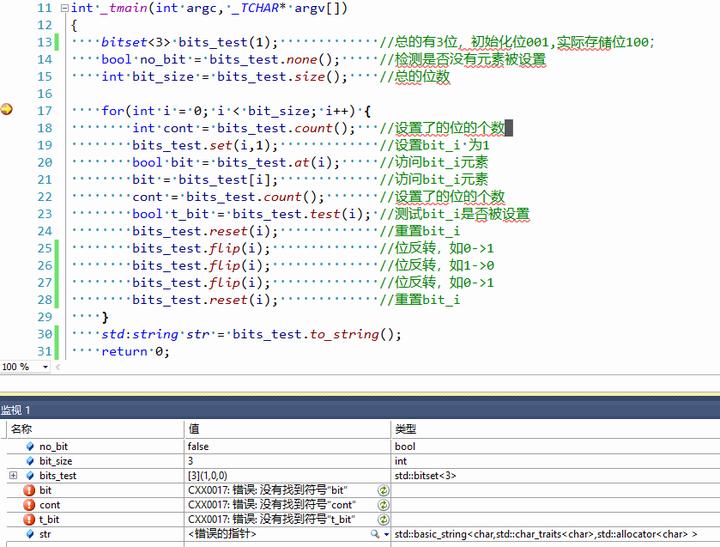Click _tmain in the function signature
This screenshot has width=720, height=547.
pyautogui.click(x=123, y=8)
